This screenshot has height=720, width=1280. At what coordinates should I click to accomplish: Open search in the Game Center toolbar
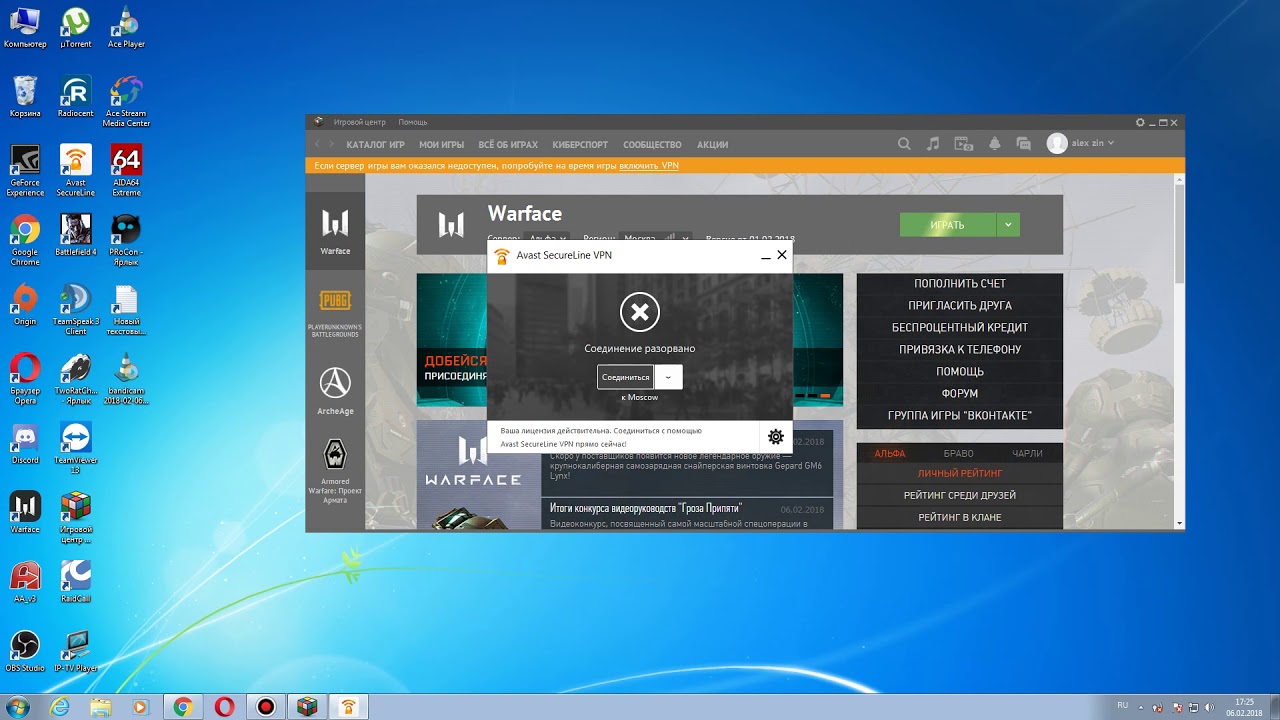point(904,144)
